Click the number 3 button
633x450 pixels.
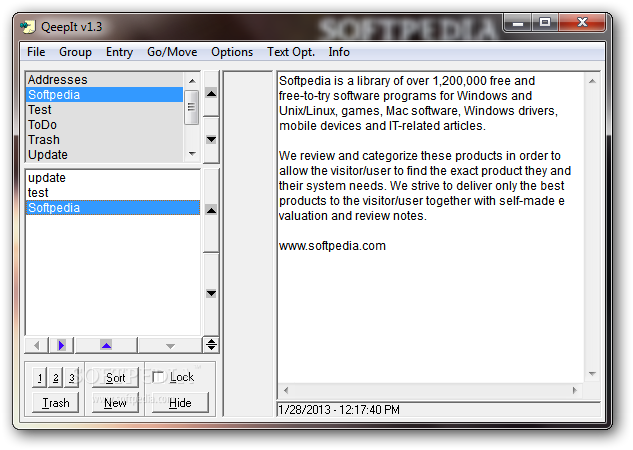pos(71,378)
